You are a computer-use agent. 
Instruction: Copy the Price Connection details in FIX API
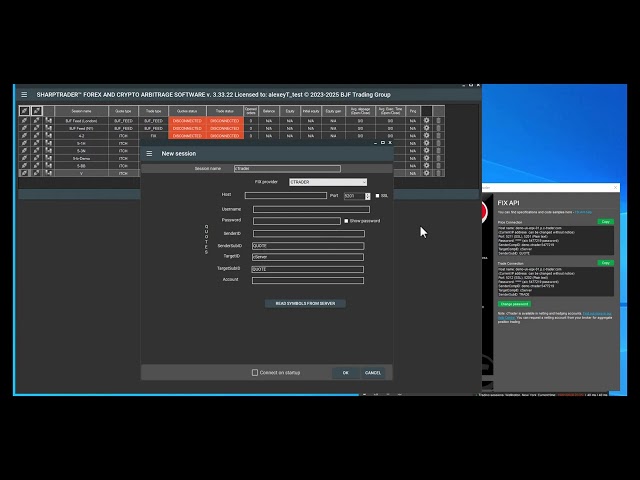click(x=606, y=222)
